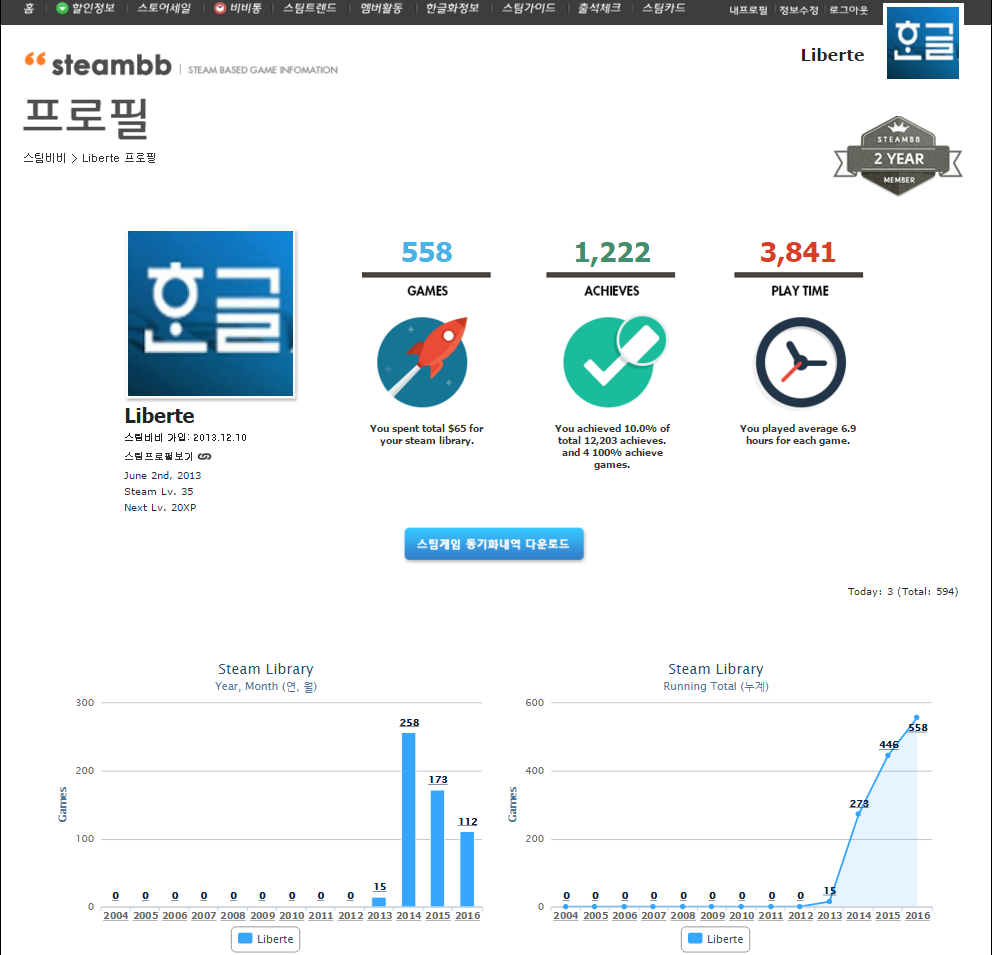Click the green checkmark ACHIEVES icon
The image size is (992, 955).
tap(614, 361)
